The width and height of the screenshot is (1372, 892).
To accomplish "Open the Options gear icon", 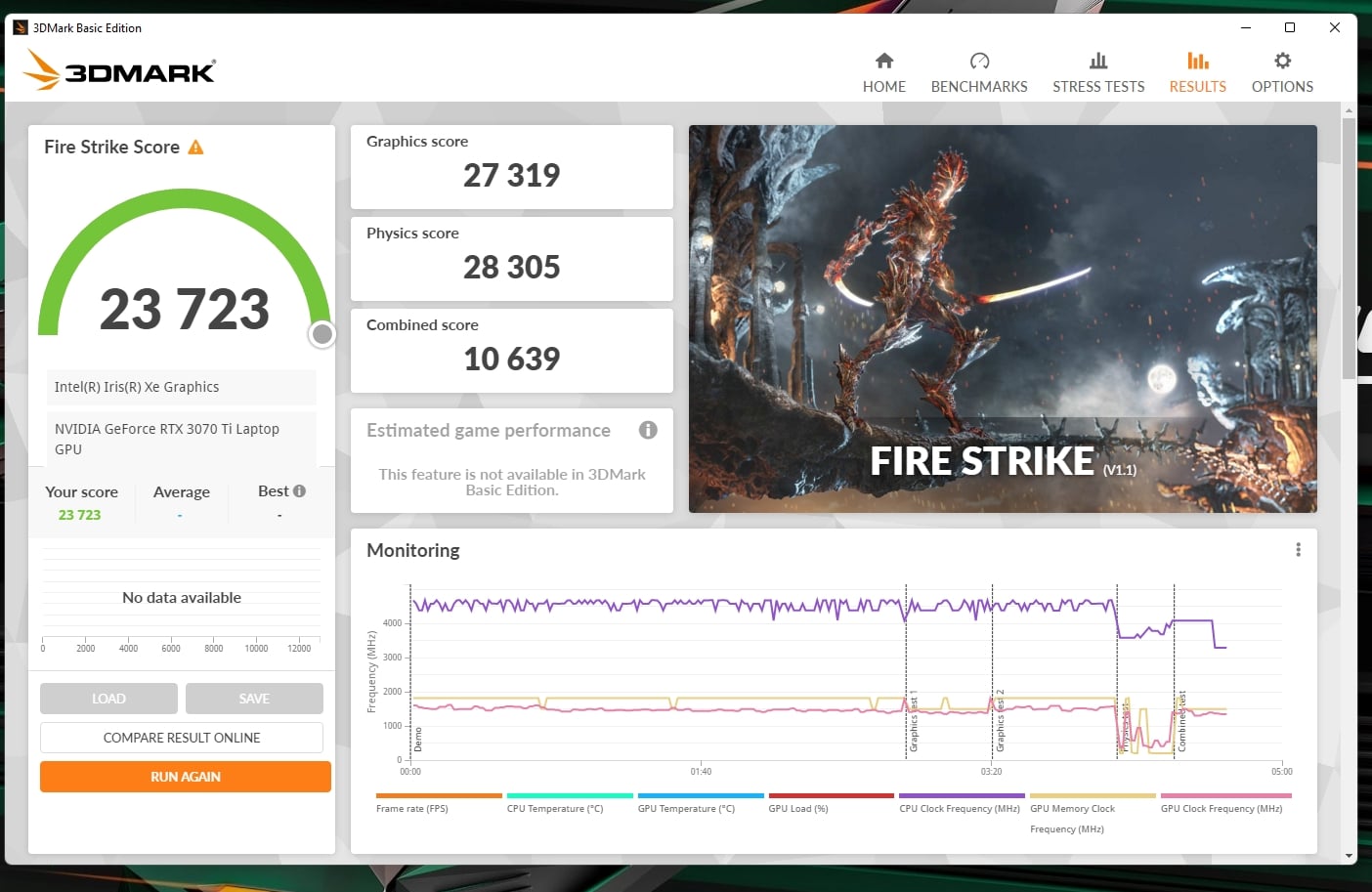I will coord(1282,61).
